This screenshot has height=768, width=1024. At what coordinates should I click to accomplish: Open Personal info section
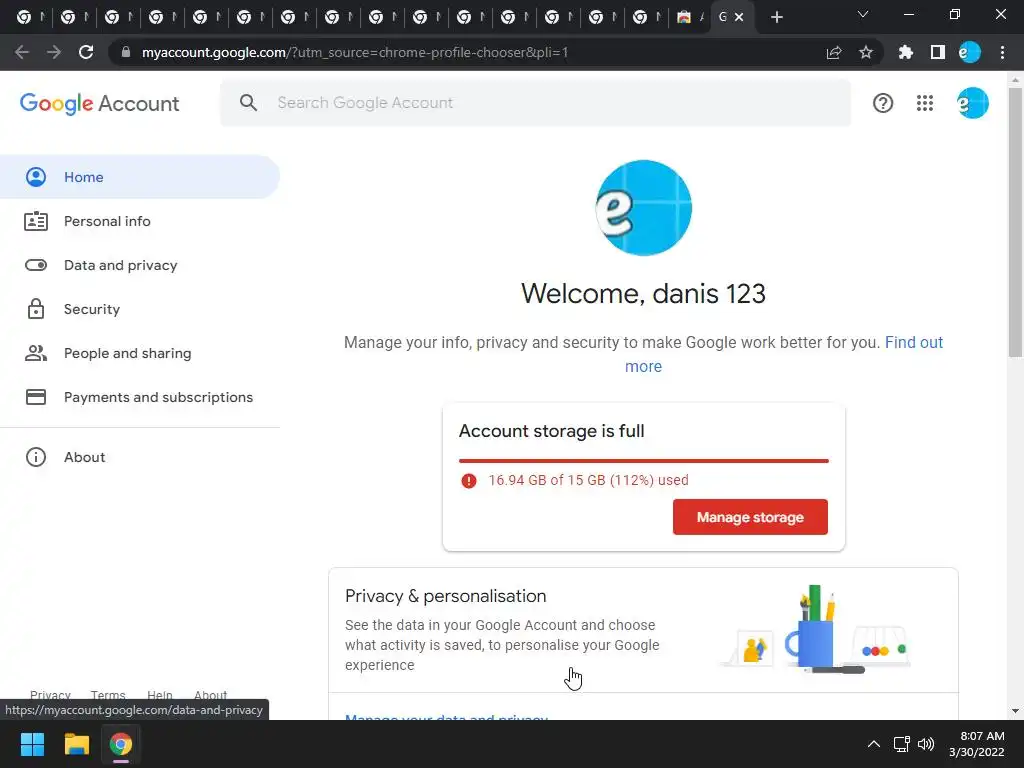[x=140, y=221]
